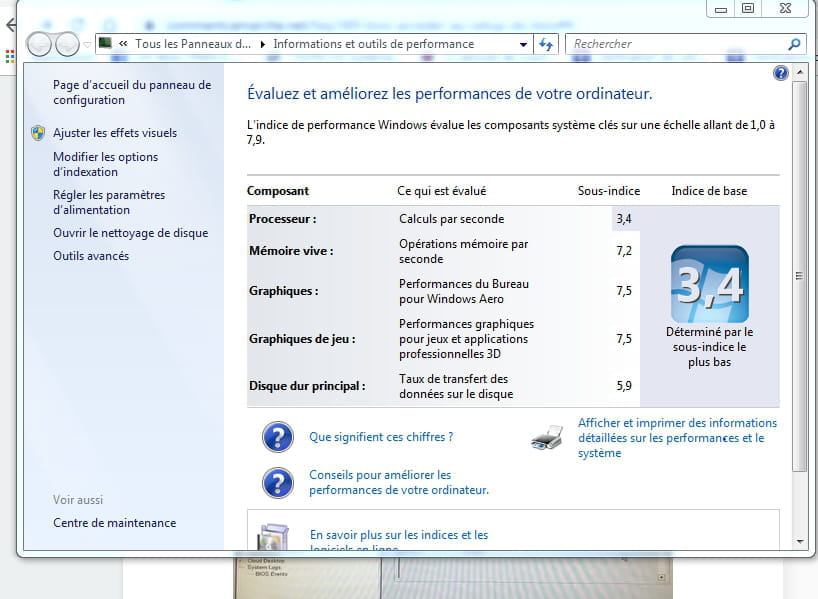Open the recent pages dropdown arrow
This screenshot has height=599, width=818.
[x=87, y=45]
